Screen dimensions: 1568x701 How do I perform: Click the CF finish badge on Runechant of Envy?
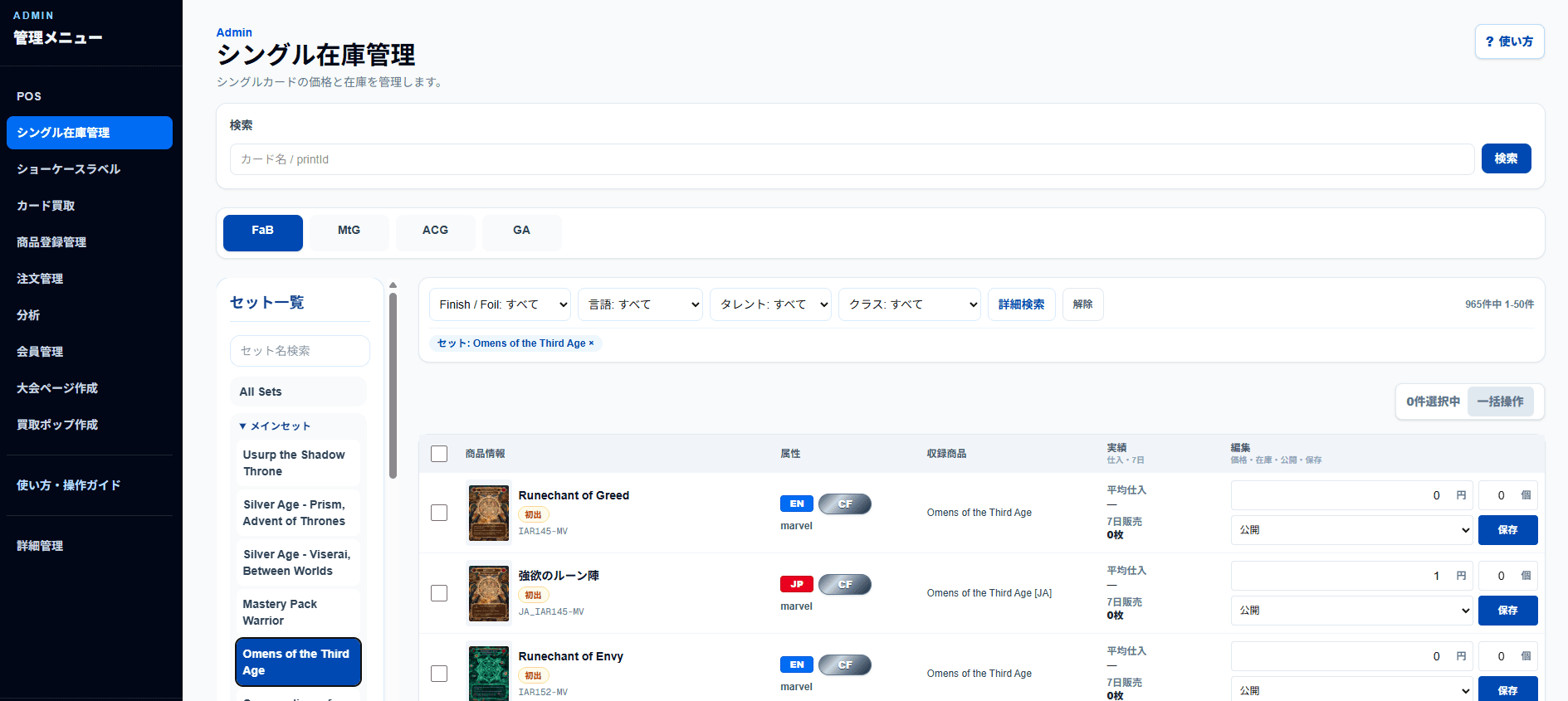[x=845, y=664]
